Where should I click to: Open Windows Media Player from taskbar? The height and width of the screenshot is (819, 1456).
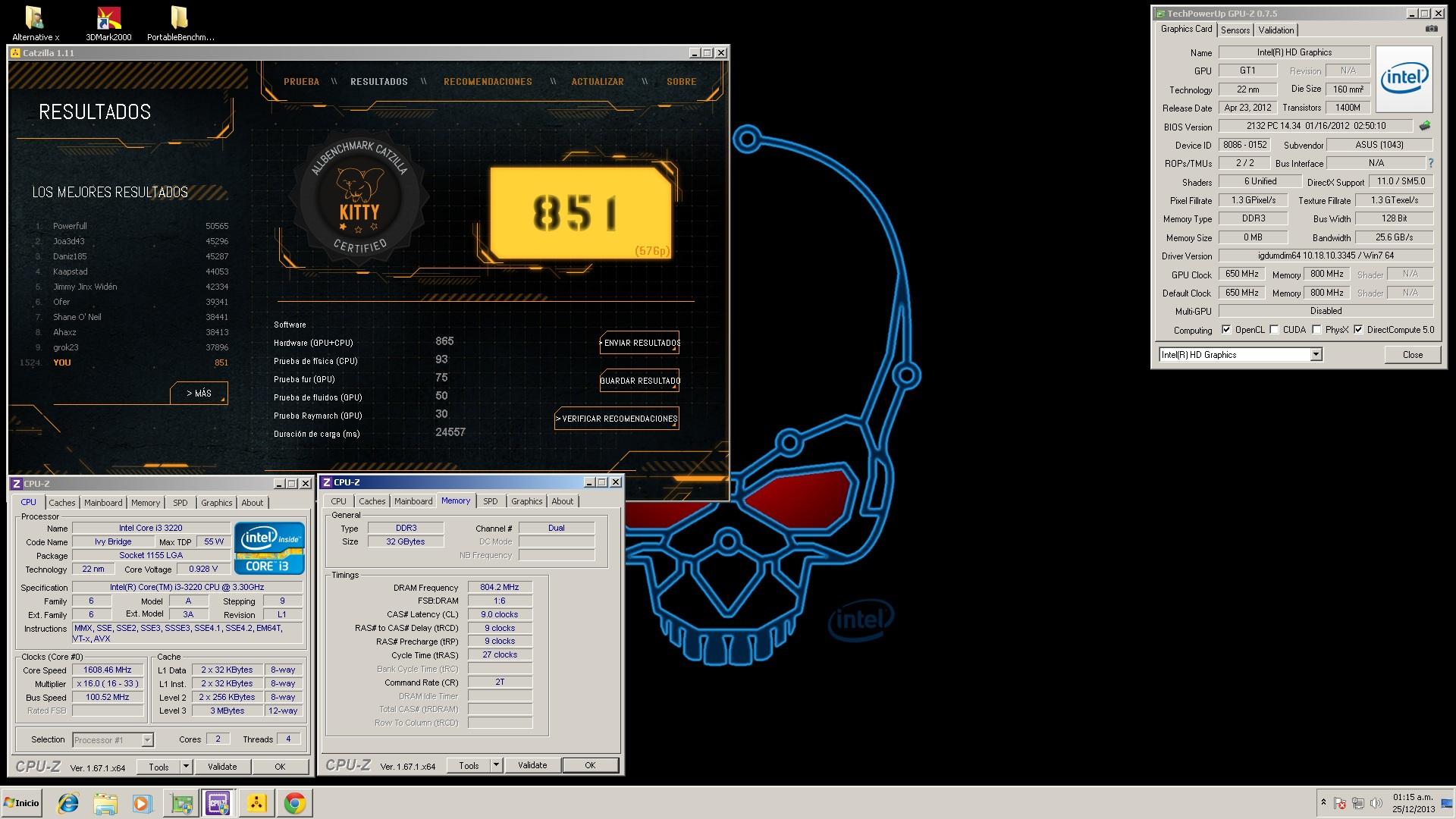(x=142, y=803)
